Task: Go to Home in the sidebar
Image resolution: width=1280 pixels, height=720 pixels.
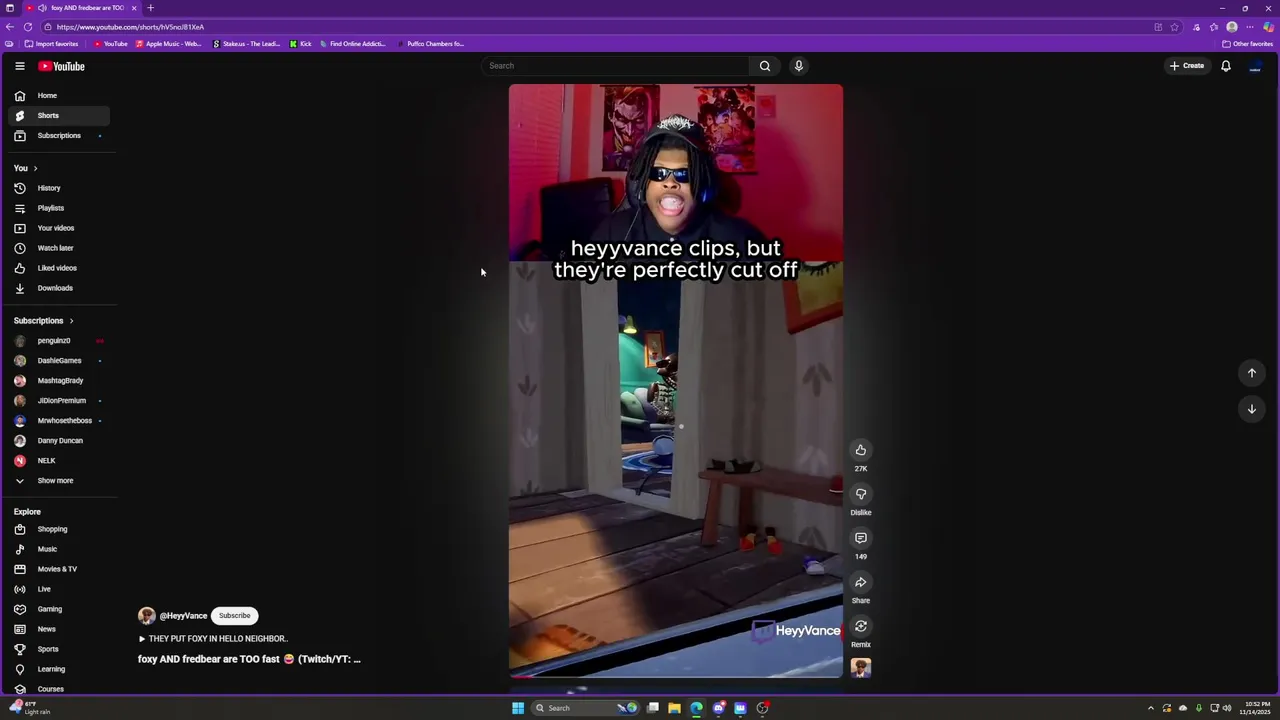Action: coord(60,96)
